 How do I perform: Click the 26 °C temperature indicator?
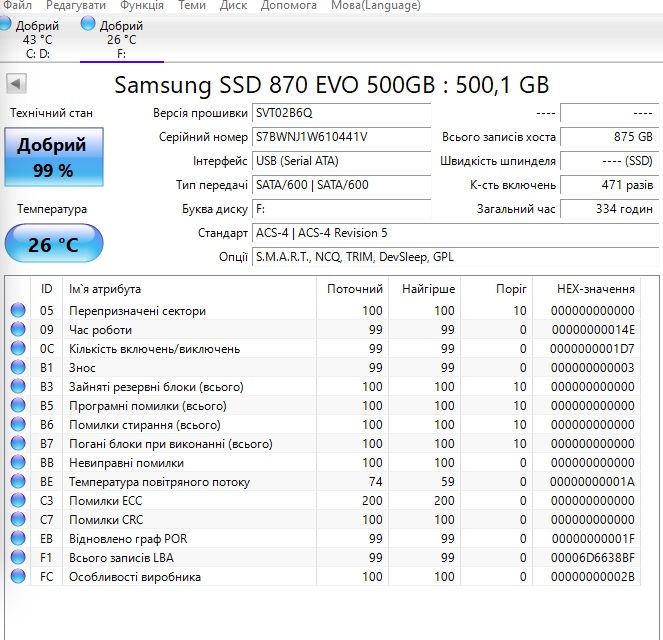(54, 243)
